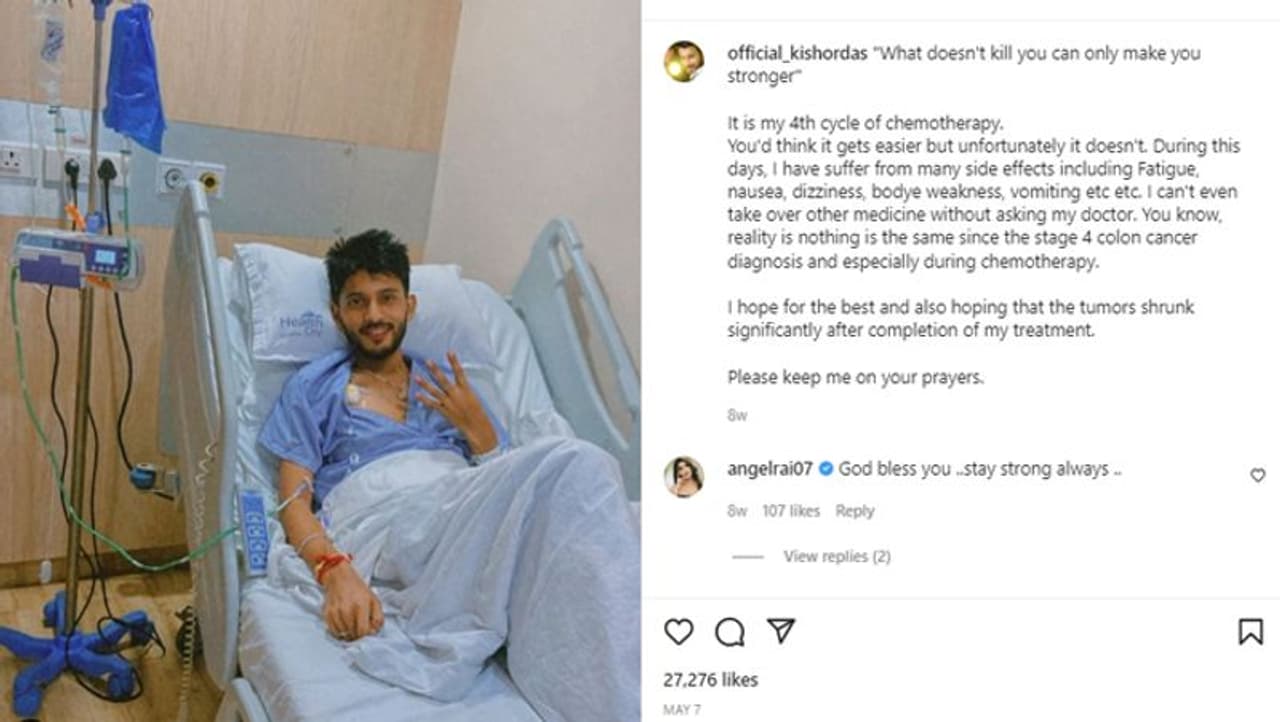Like the post with the heart icon
The height and width of the screenshot is (722, 1280).
pyautogui.click(x=679, y=631)
